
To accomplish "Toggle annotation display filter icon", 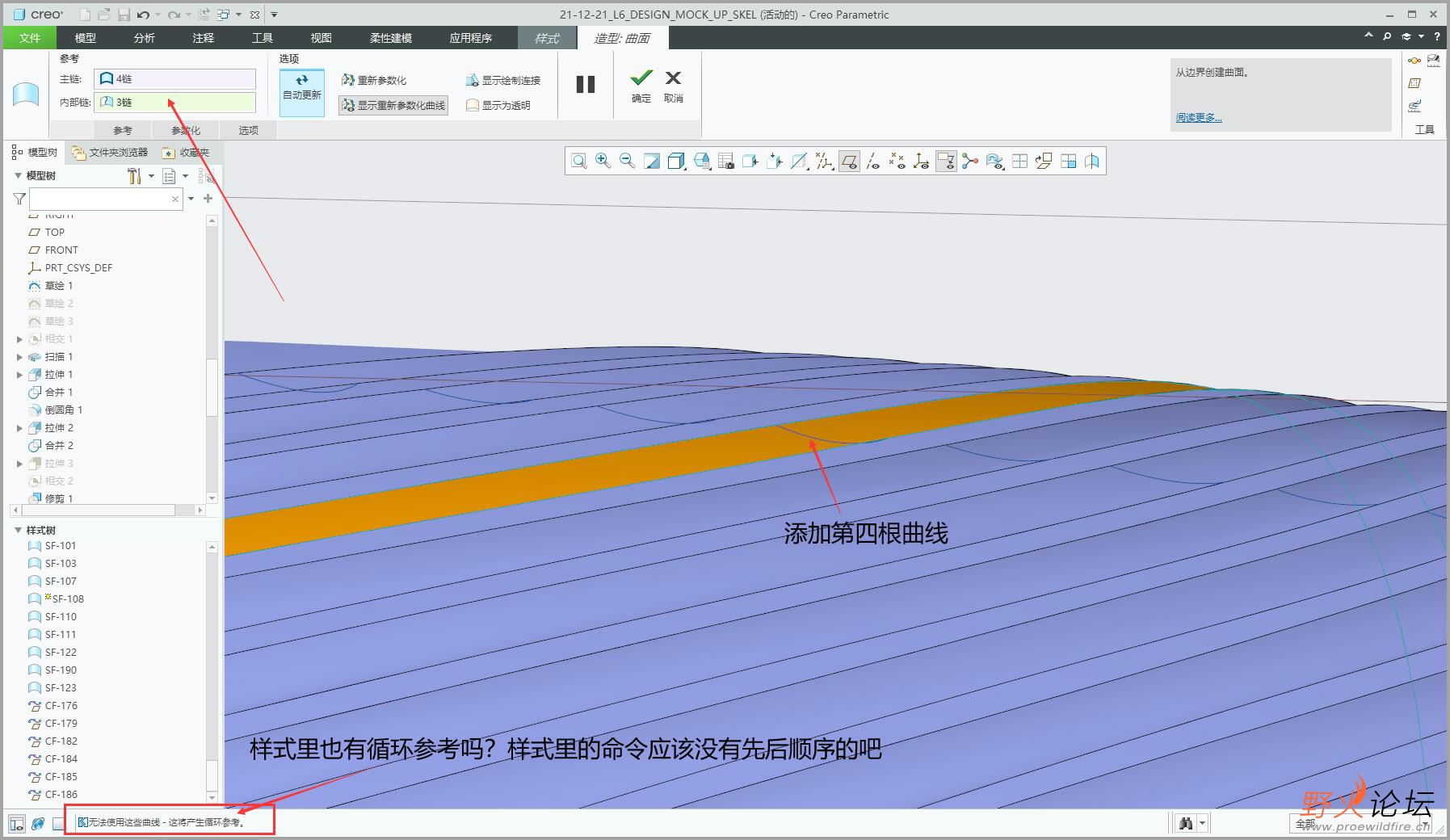I will [x=946, y=162].
